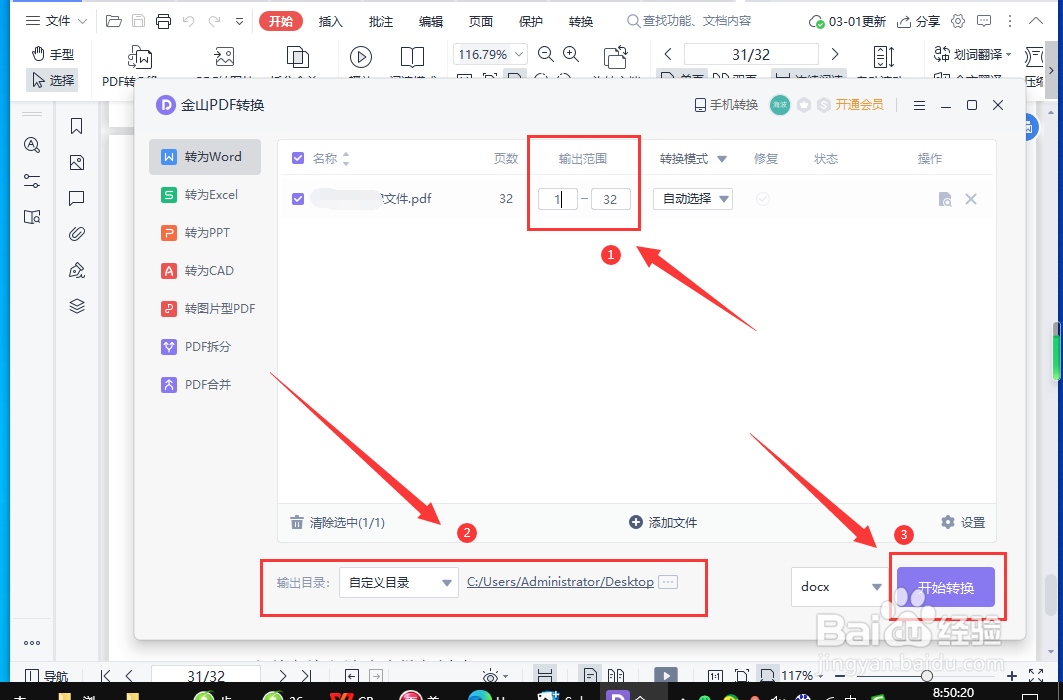Open the 页面 tab
Image resolution: width=1063 pixels, height=700 pixels.
(481, 22)
